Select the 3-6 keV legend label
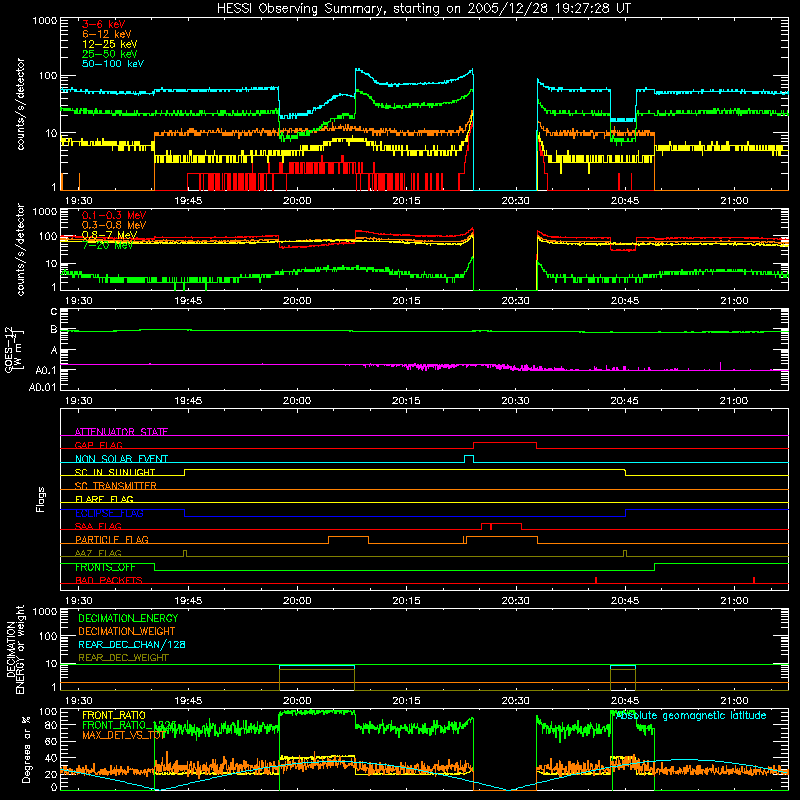The height and width of the screenshot is (800, 800). click(104, 24)
